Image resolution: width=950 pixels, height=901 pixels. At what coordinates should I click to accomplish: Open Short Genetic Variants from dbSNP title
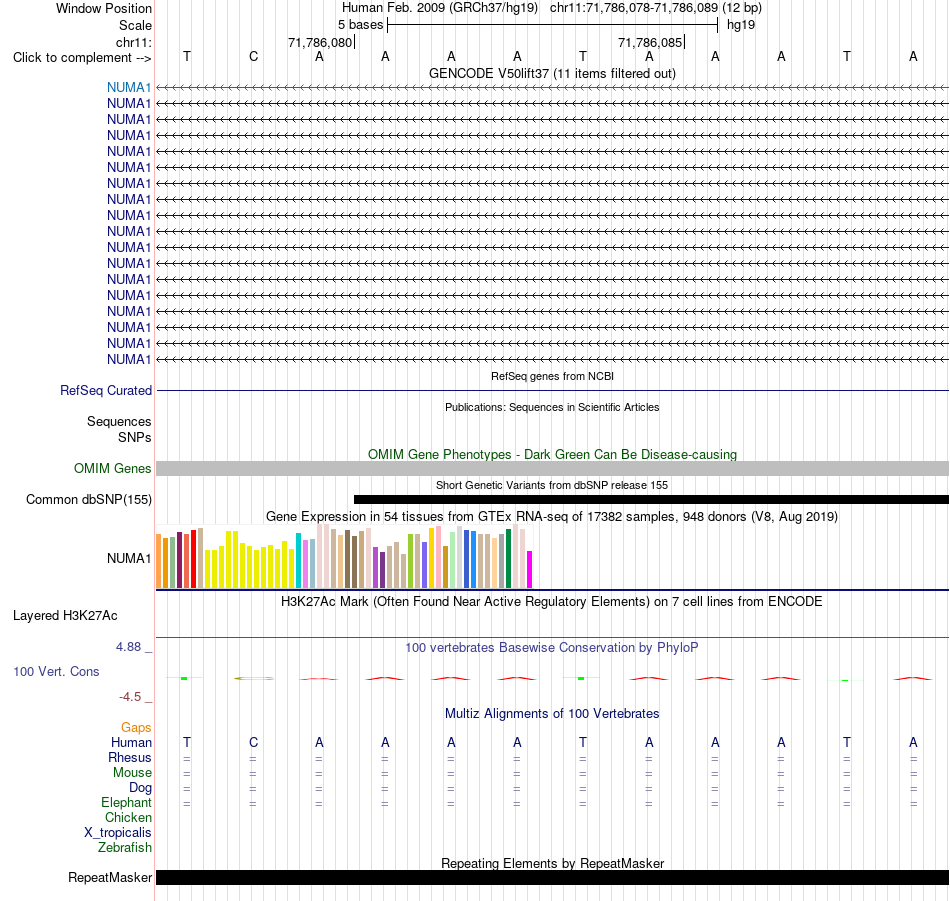[x=552, y=485]
